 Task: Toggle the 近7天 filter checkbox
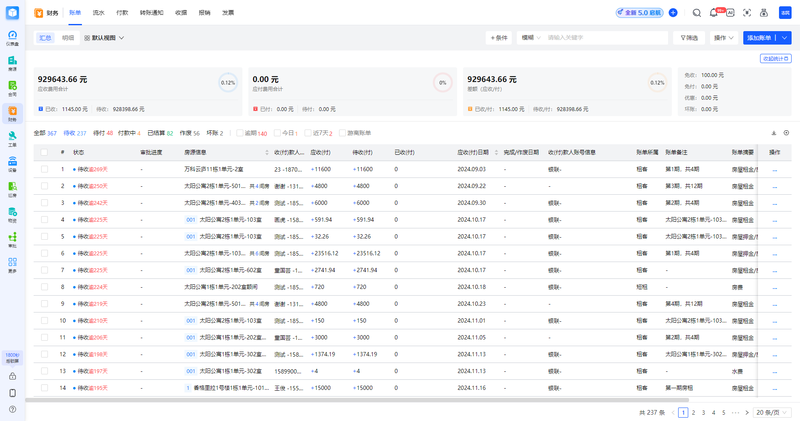308,133
